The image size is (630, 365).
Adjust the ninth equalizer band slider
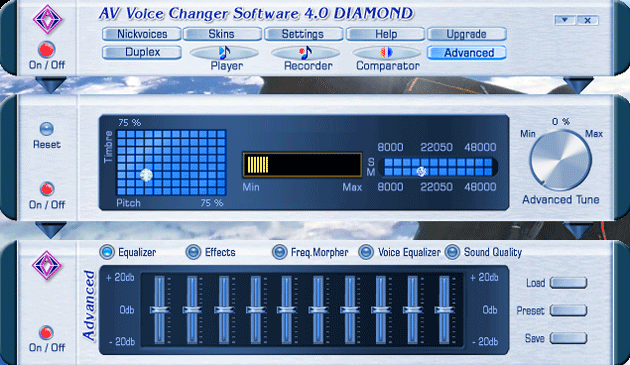coord(412,310)
